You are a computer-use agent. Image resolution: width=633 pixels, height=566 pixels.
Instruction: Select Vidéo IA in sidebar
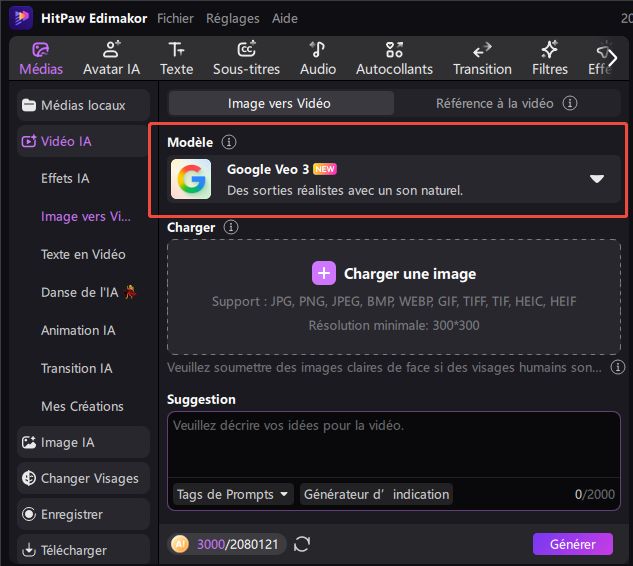click(x=84, y=141)
